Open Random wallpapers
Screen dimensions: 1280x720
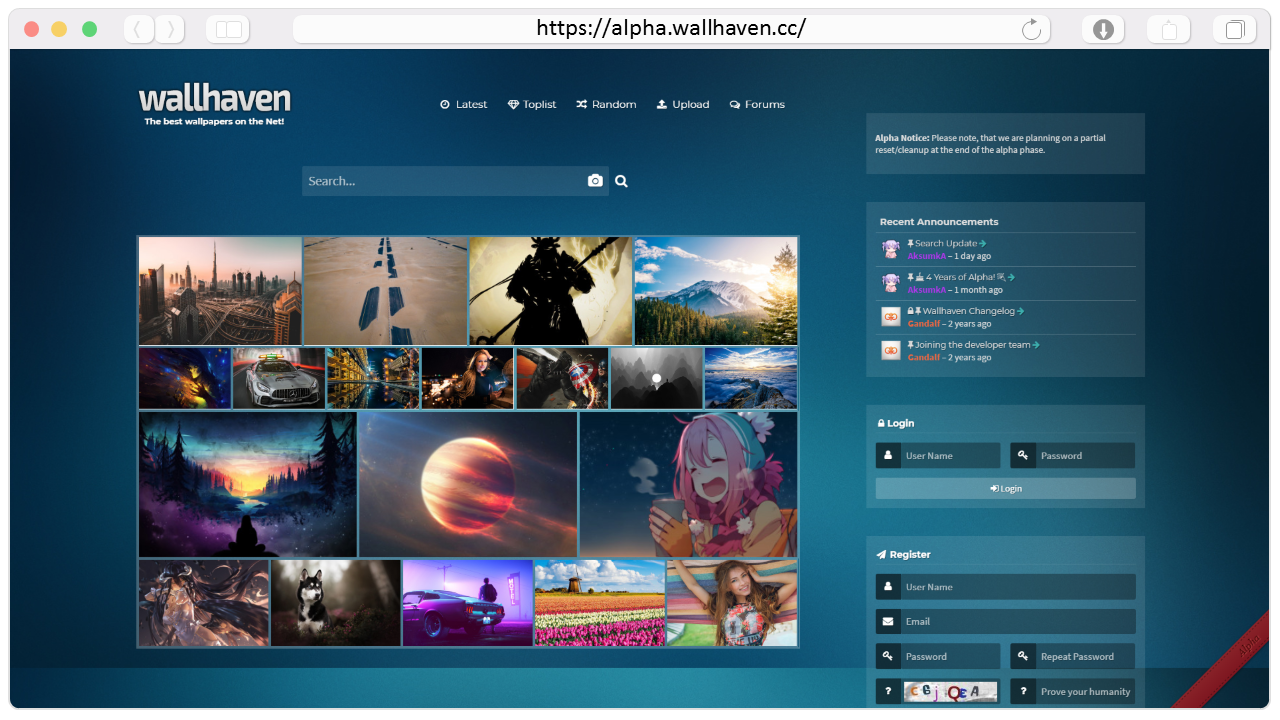606,104
